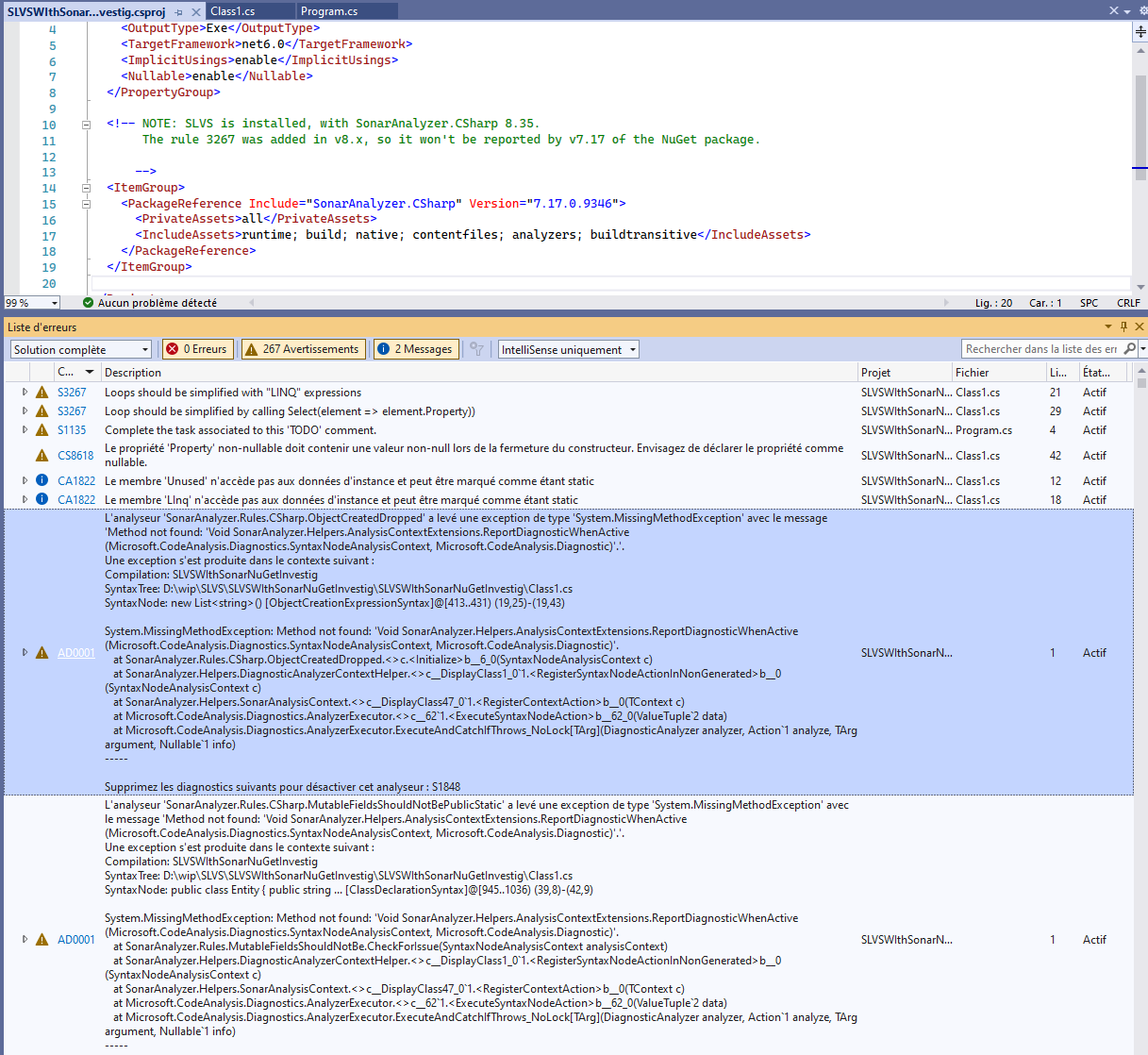Toggle the '267 Avertissements' filter
The width and height of the screenshot is (1148, 1055).
(303, 348)
